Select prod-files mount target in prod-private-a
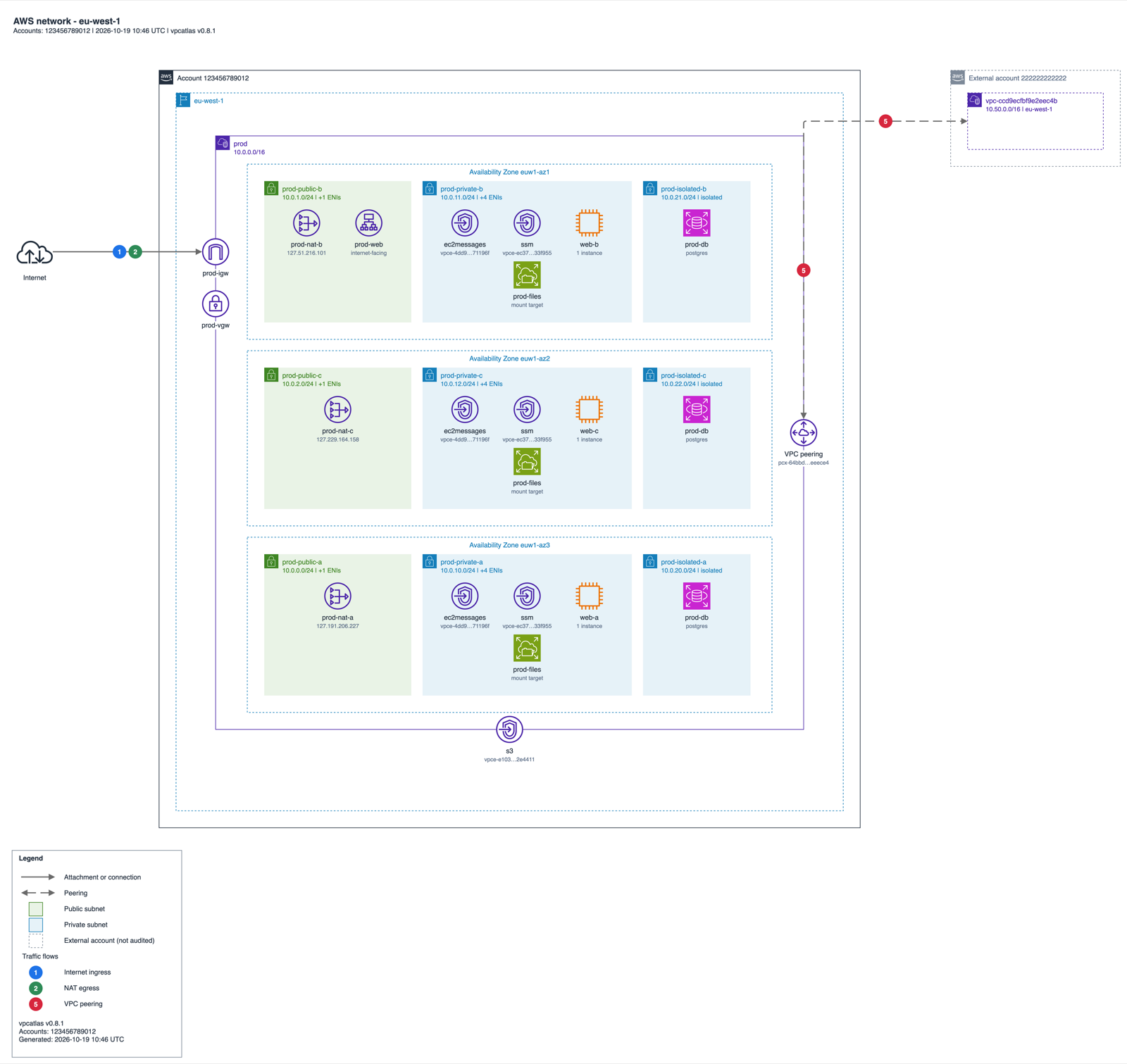The image size is (1127, 1064). (527, 649)
